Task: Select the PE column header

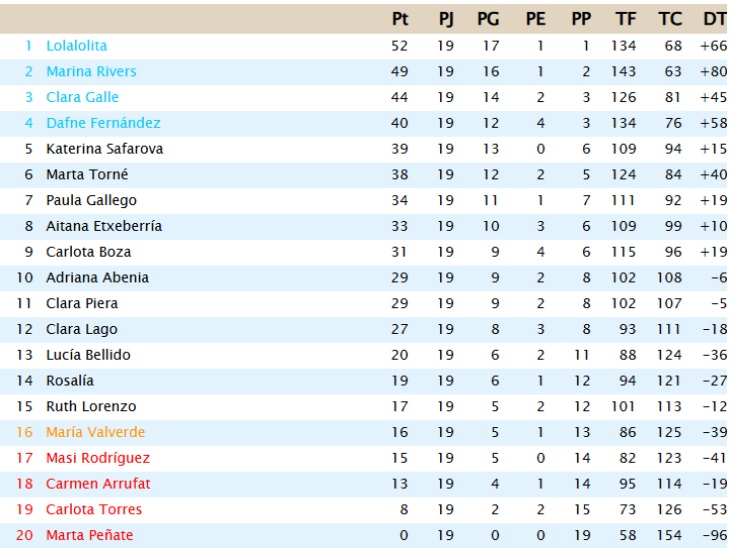Action: pos(535,18)
